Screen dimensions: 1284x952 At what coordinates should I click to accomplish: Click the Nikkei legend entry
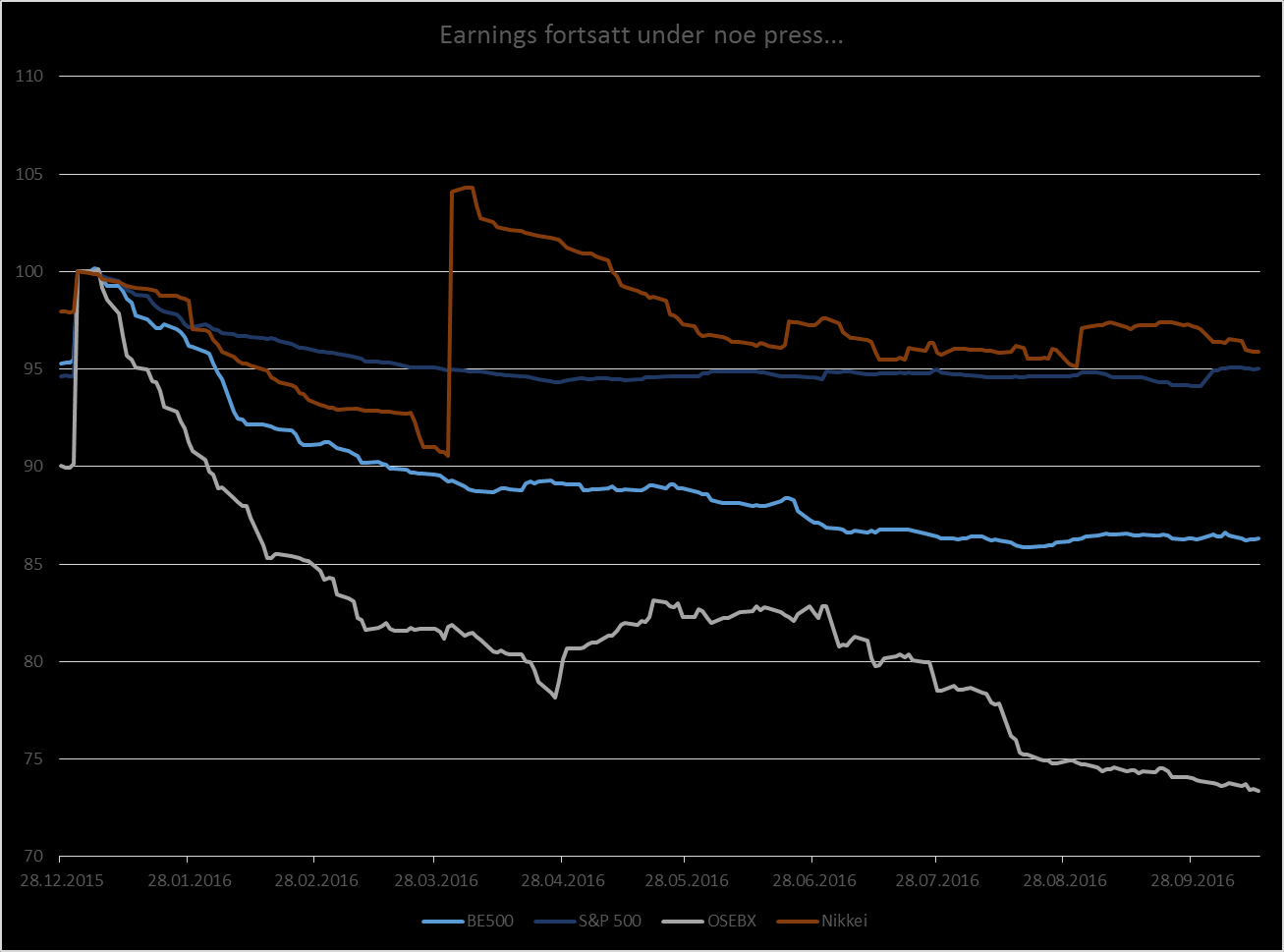[x=822, y=921]
